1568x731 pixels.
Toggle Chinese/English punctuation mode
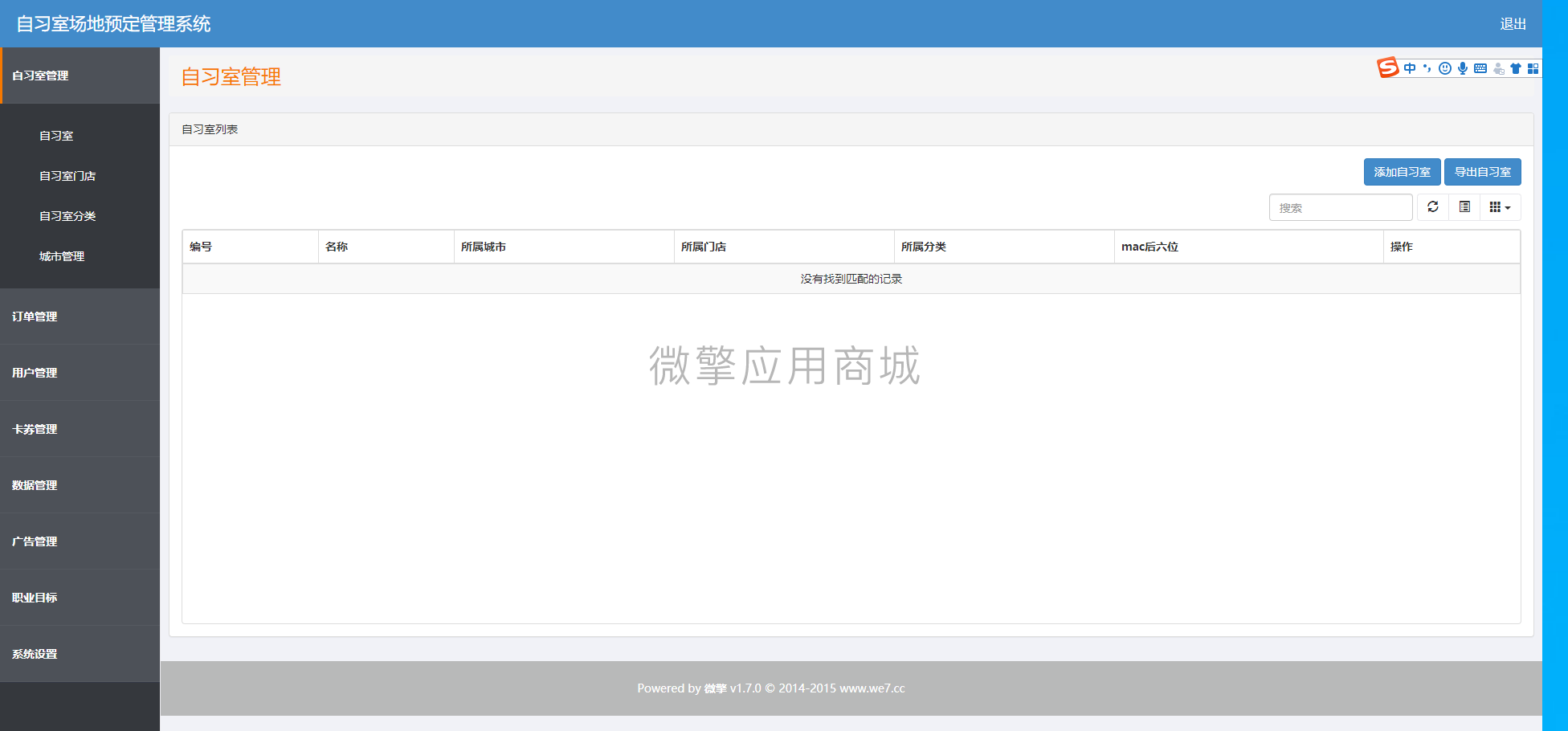[1427, 68]
